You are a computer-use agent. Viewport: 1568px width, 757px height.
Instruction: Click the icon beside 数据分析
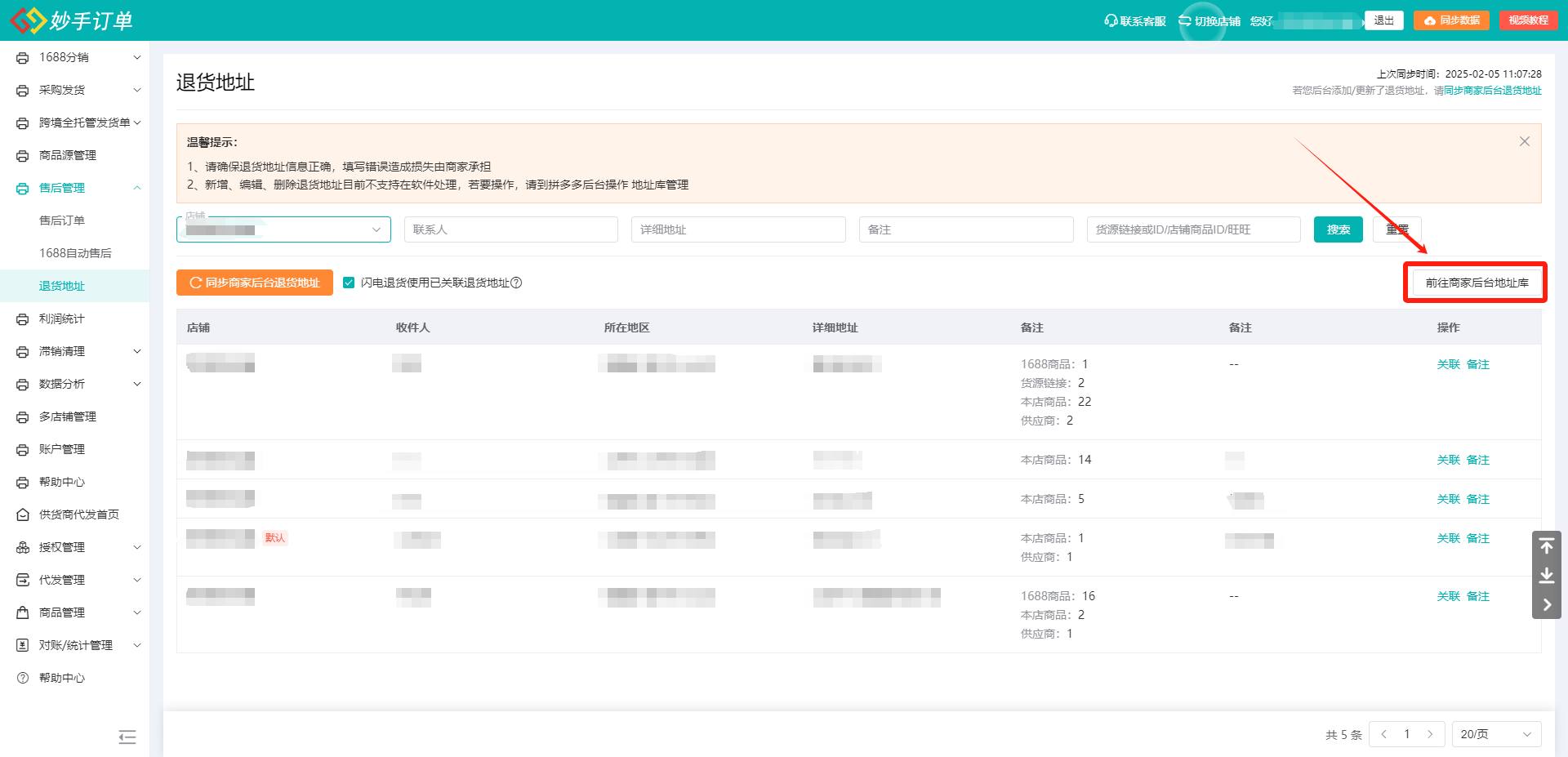[23, 385]
